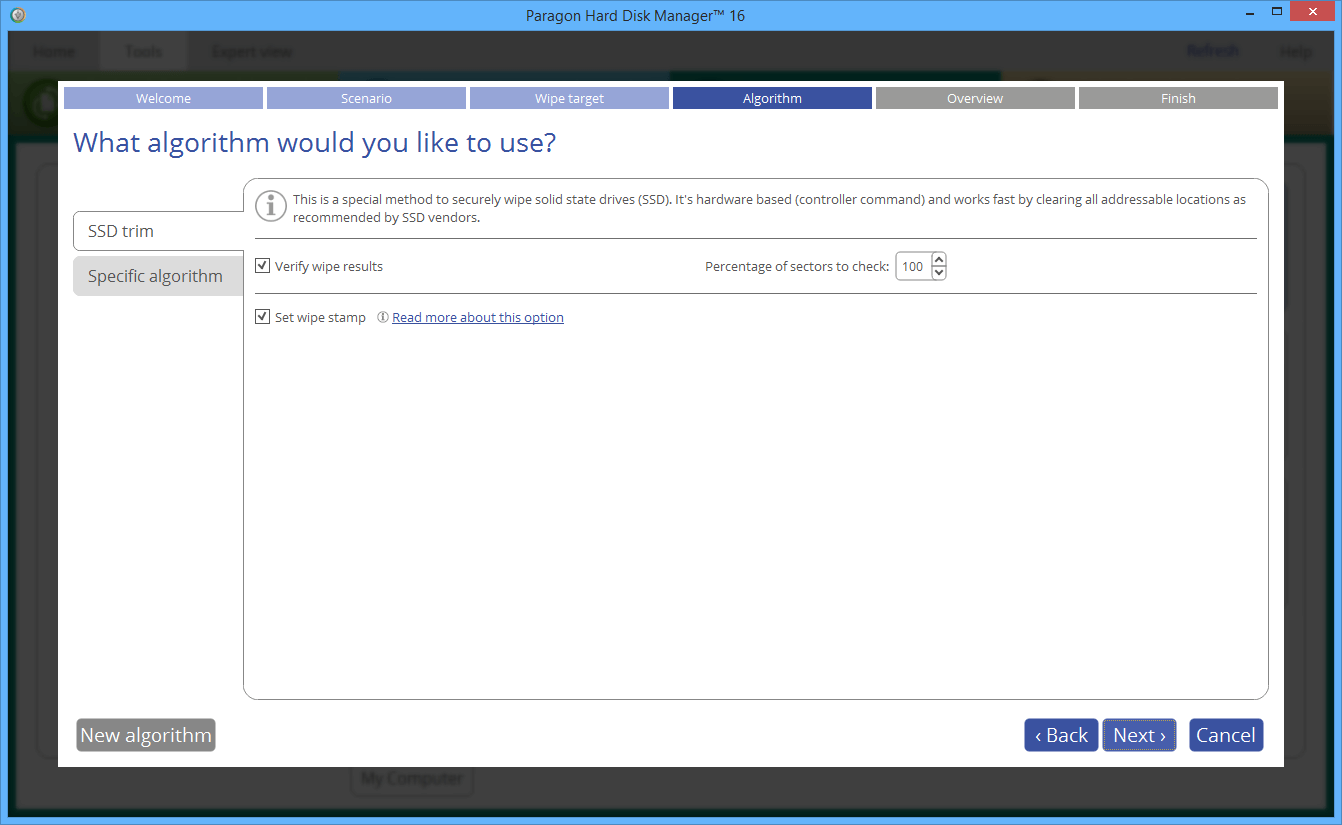The image size is (1342, 825).
Task: Decrease percentage of sectors with down arrow
Action: click(x=938, y=273)
